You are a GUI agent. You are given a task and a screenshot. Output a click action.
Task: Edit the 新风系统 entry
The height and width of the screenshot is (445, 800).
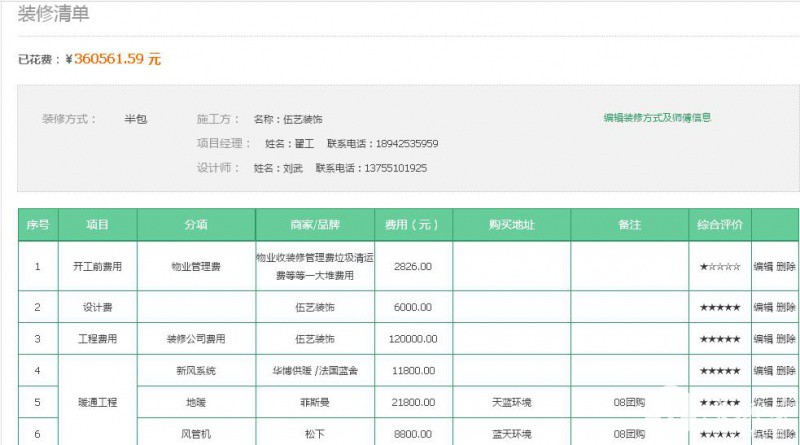[763, 371]
